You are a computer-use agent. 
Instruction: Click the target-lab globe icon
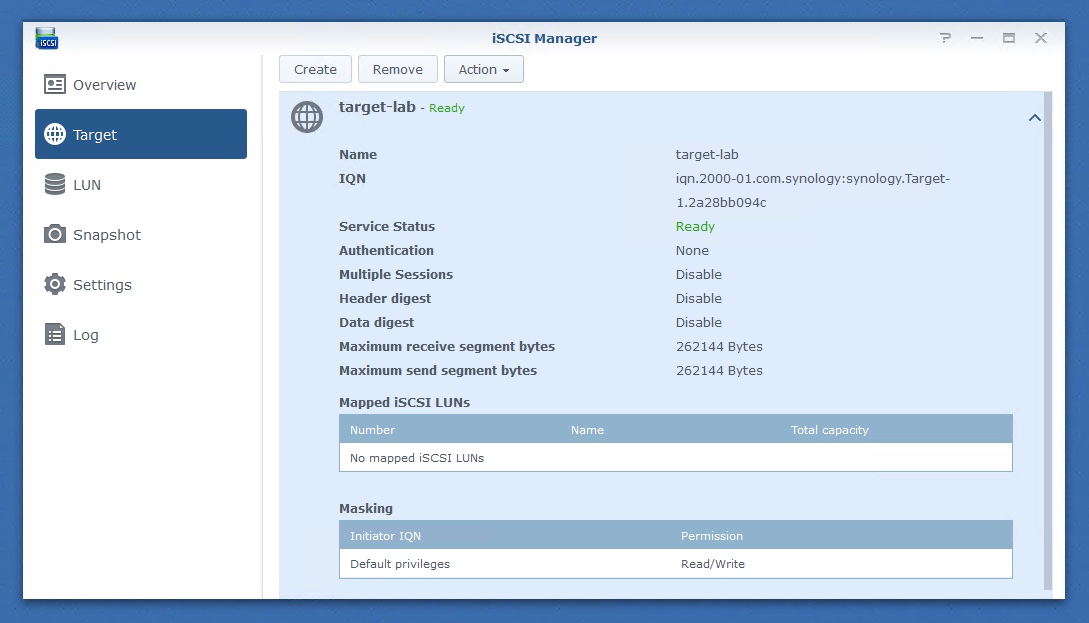pyautogui.click(x=307, y=117)
